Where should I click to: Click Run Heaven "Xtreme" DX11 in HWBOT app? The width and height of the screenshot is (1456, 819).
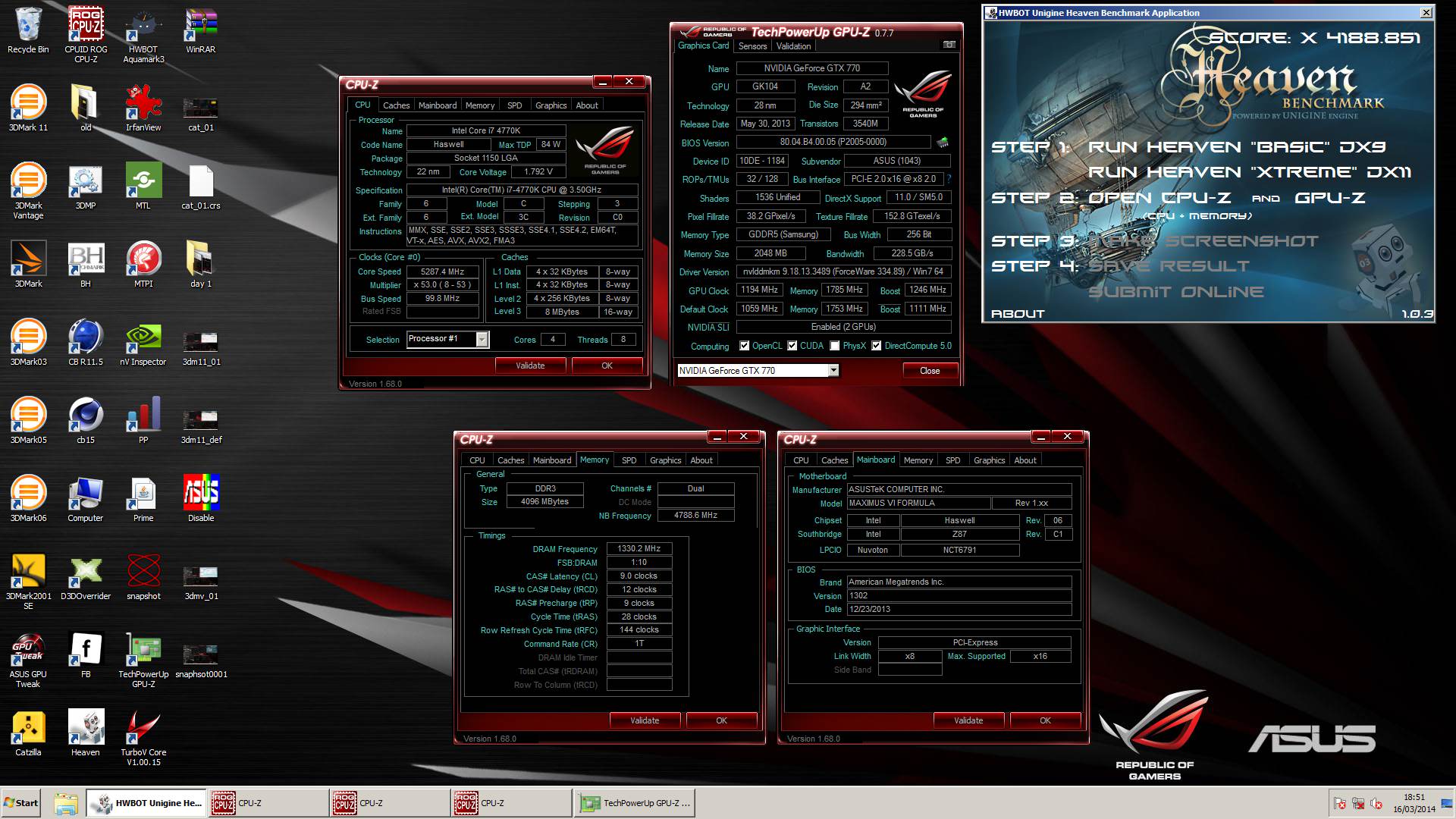click(1250, 173)
